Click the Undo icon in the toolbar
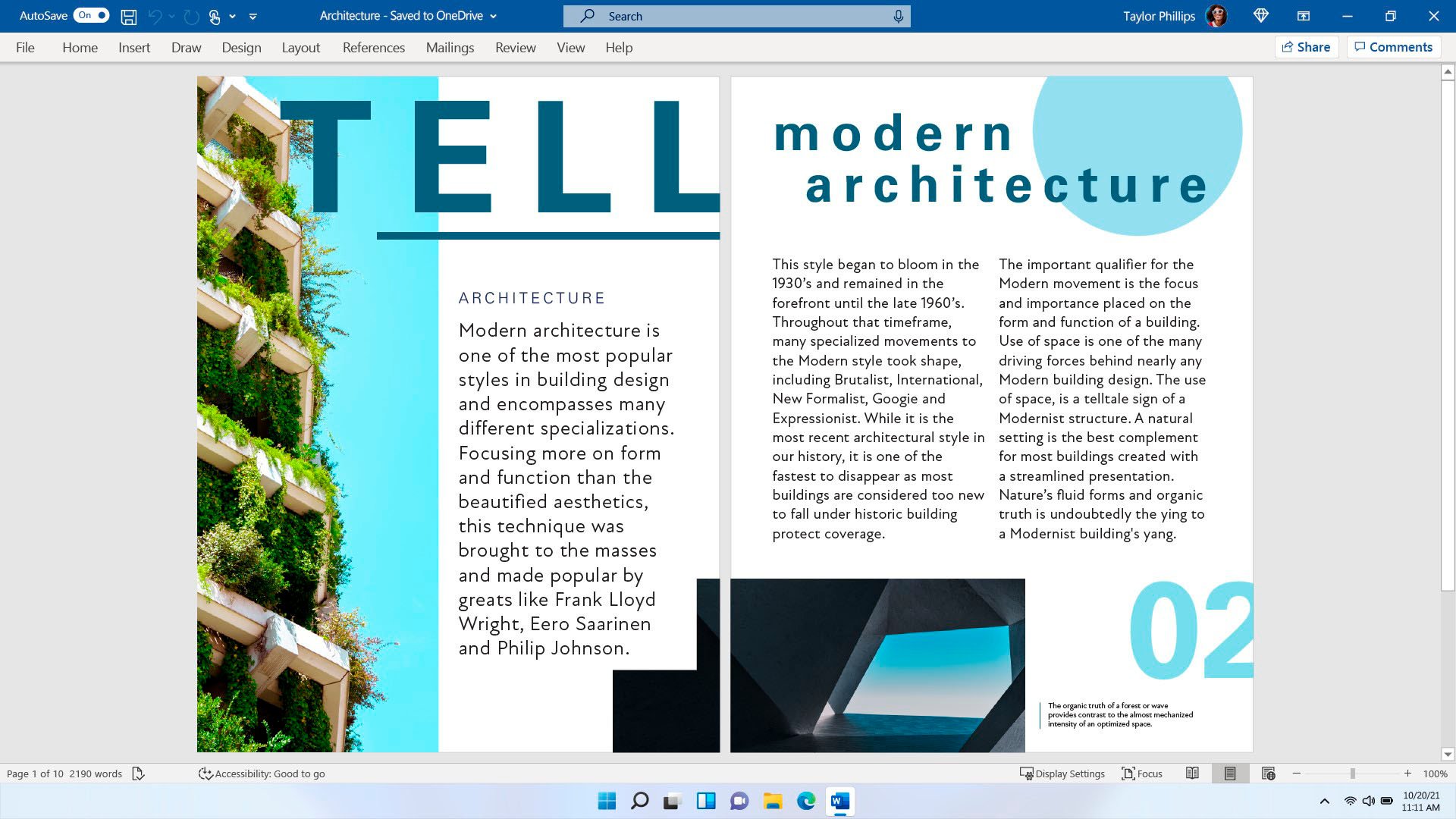 154,15
